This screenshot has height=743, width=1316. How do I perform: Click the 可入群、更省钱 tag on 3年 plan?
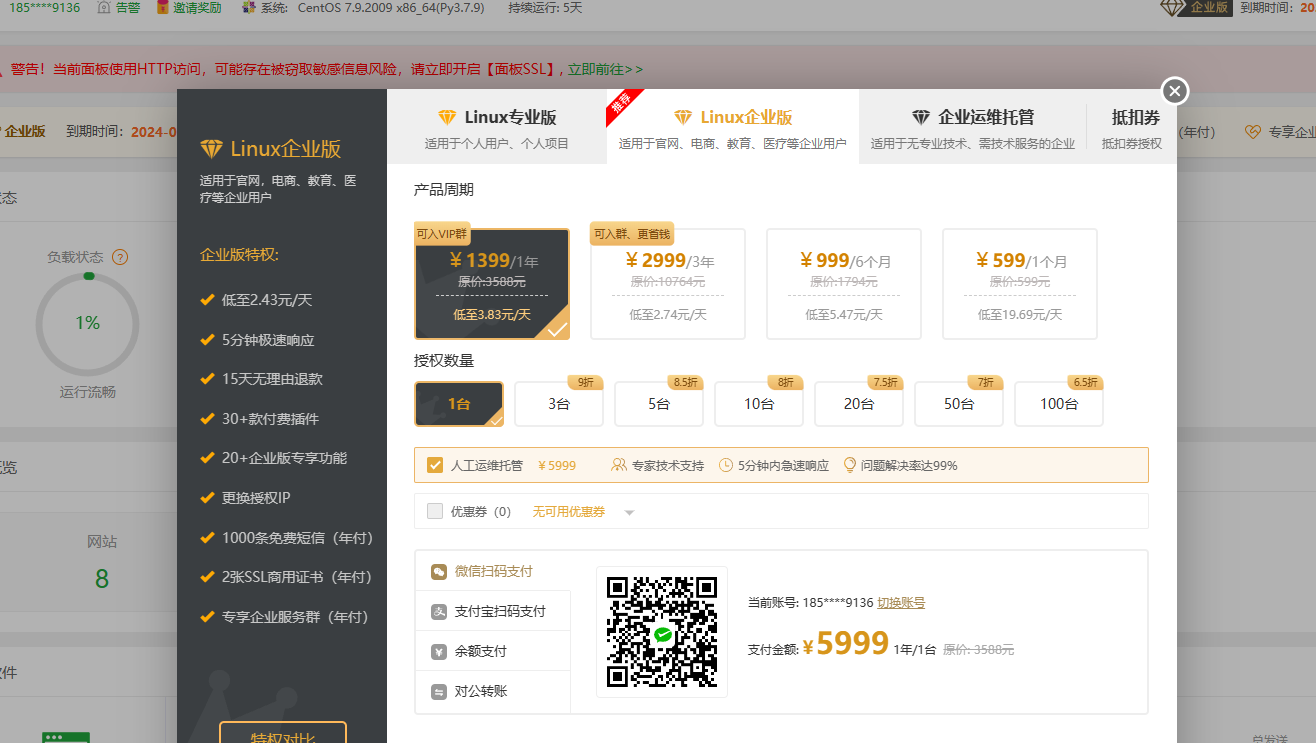(x=632, y=234)
